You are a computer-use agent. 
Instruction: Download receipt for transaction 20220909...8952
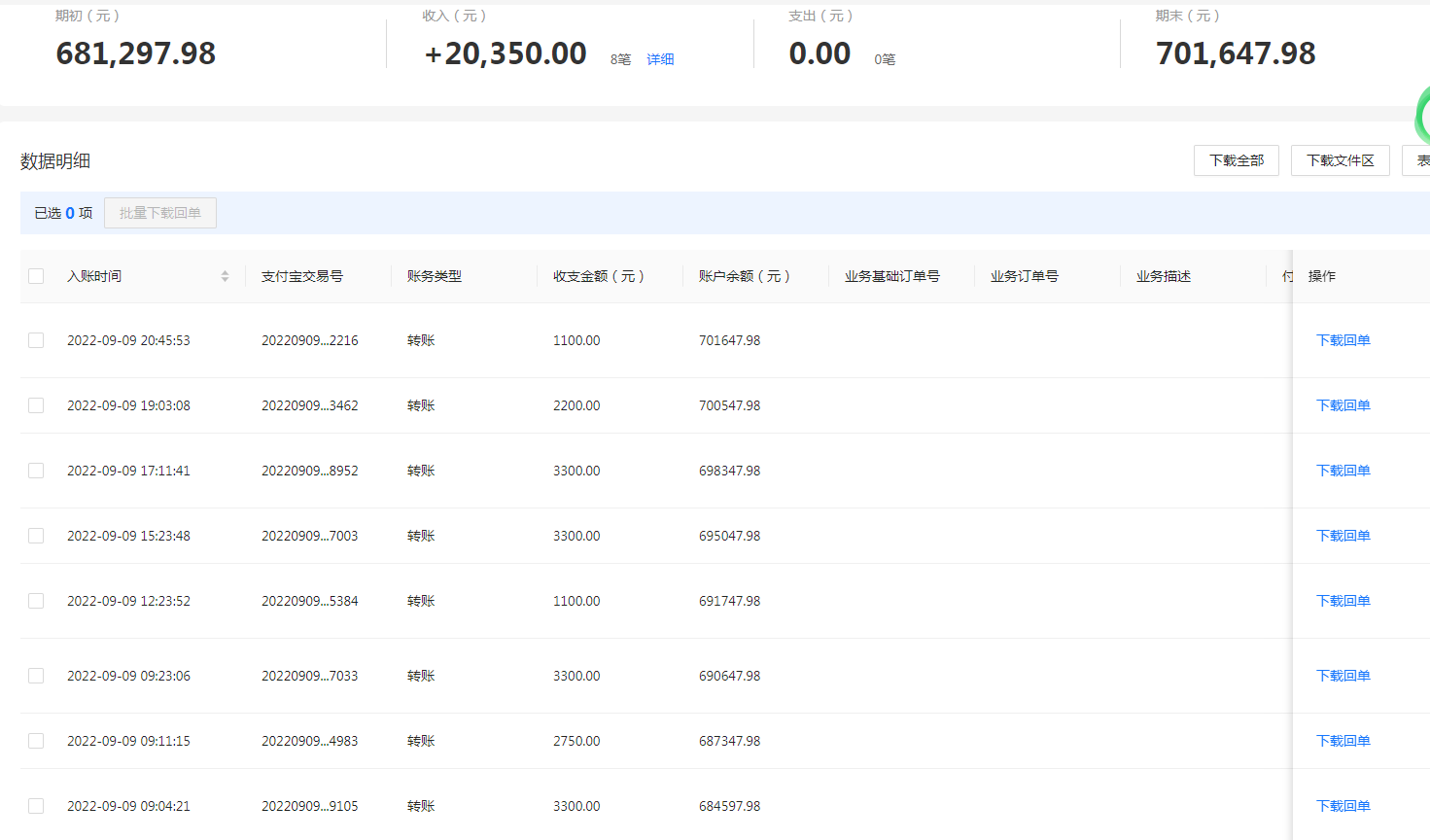point(1343,471)
